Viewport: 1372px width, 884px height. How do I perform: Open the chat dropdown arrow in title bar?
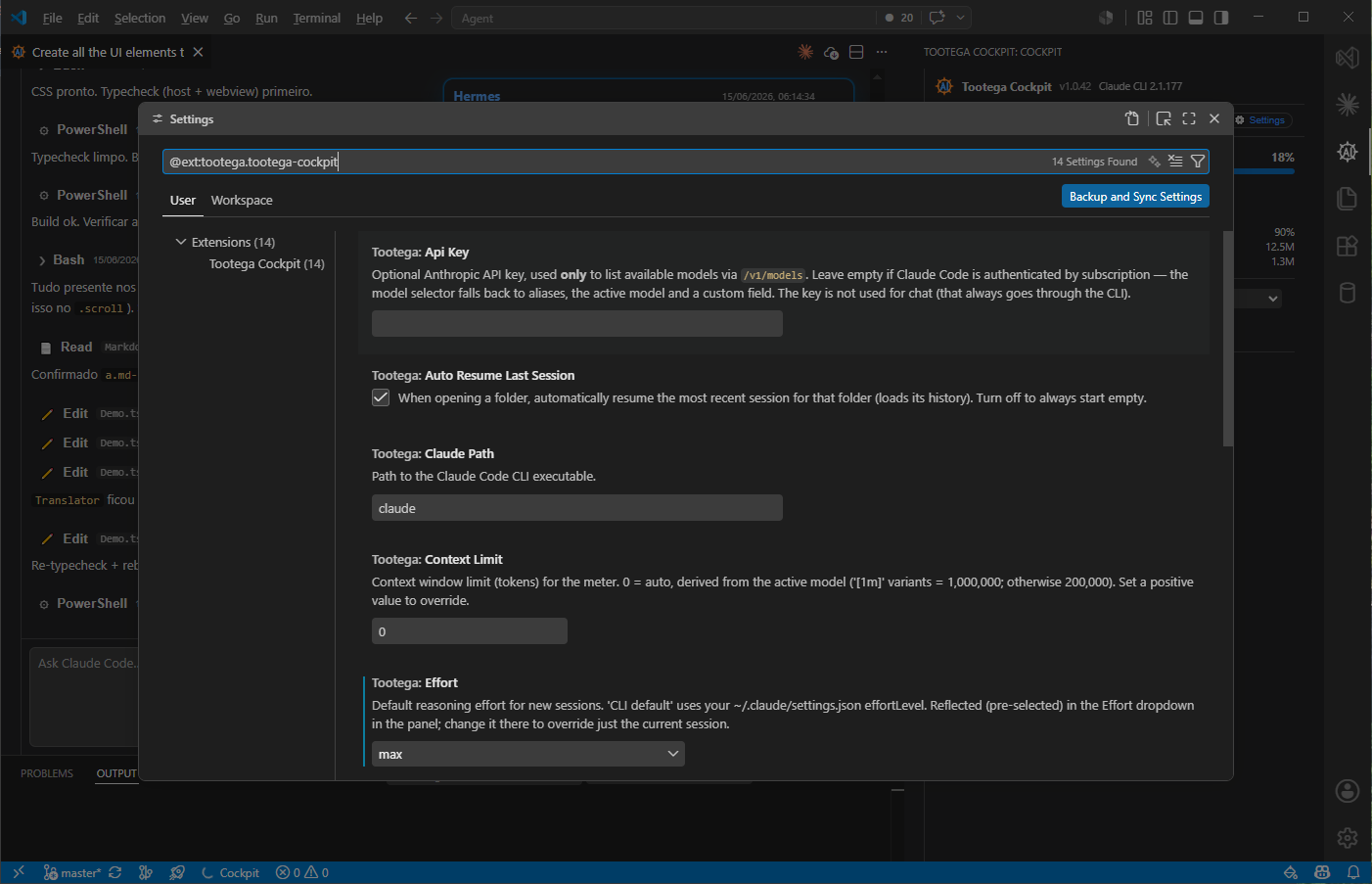coord(961,18)
